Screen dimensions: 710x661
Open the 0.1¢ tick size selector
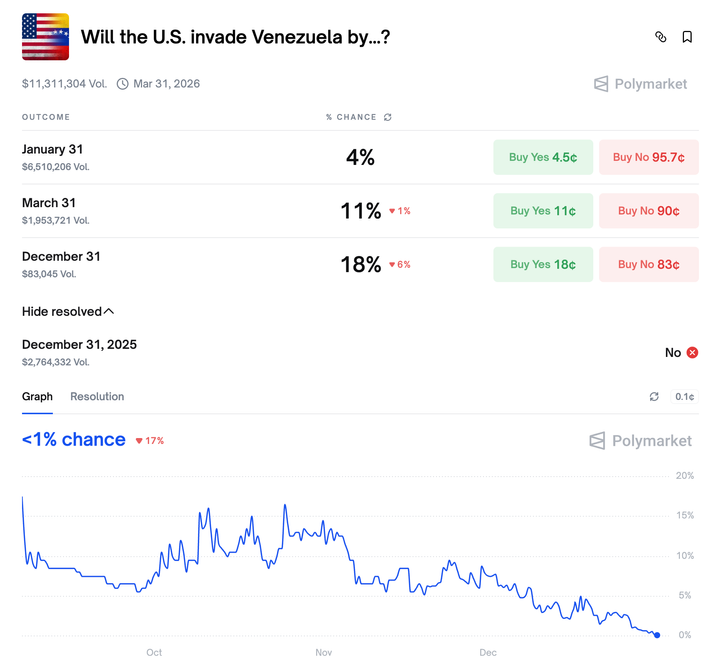[x=684, y=397]
